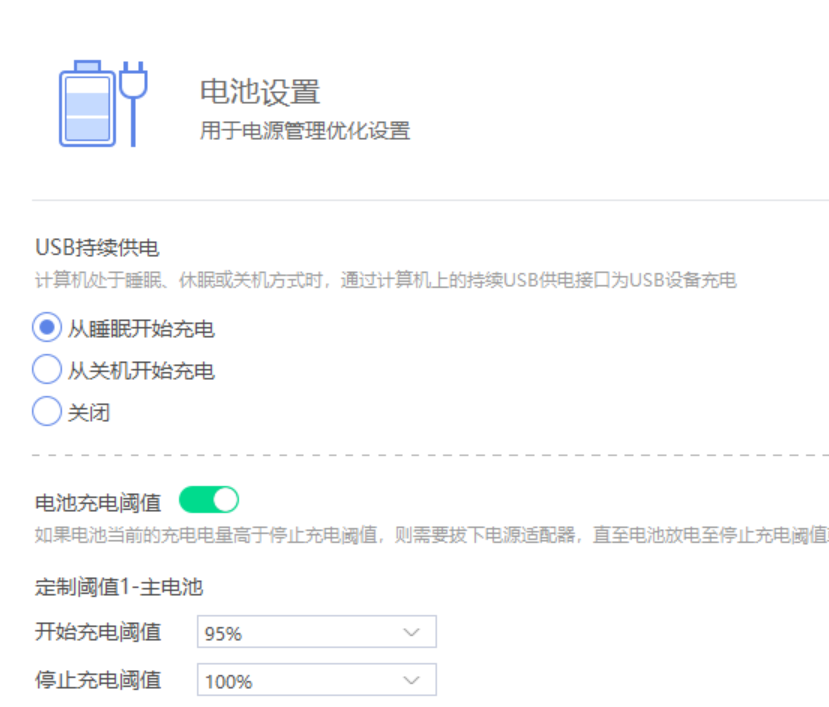Disable the 电池充电阈值 toggle switch
Image resolution: width=829 pixels, height=707 pixels.
point(209,500)
